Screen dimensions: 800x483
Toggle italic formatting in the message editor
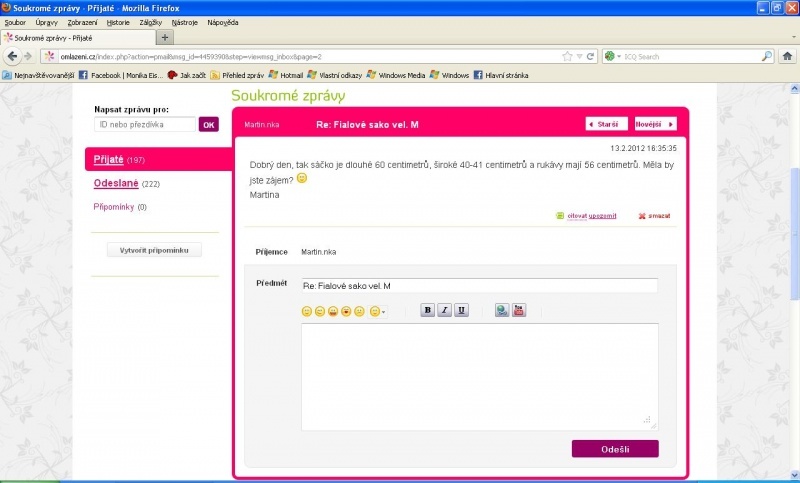(x=445, y=311)
